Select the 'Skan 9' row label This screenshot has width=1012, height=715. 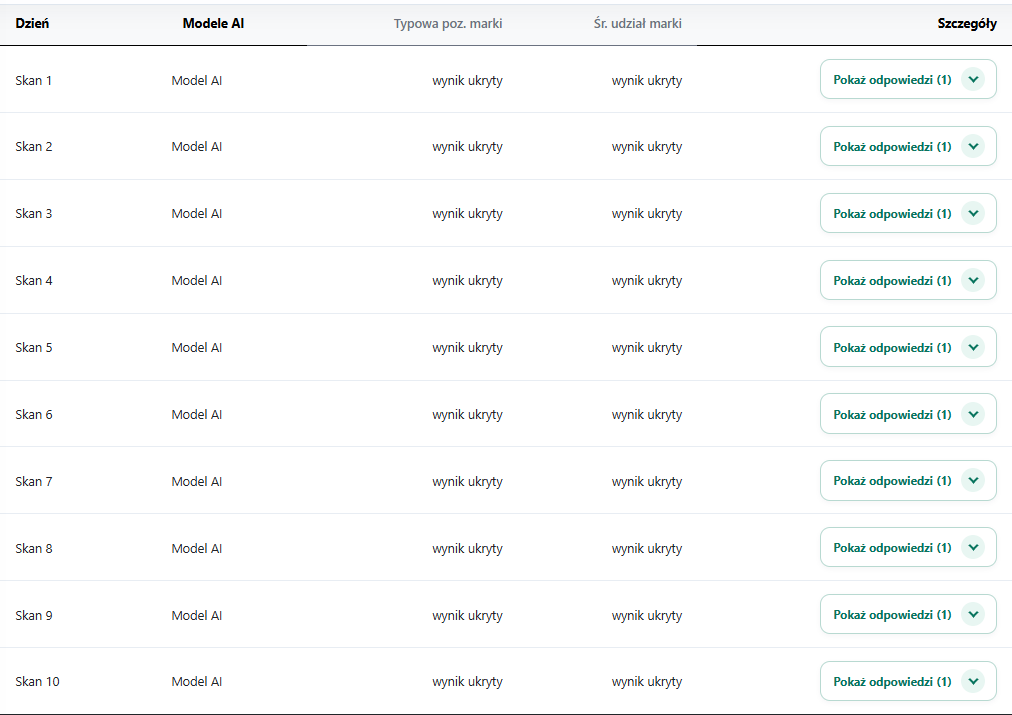(x=34, y=616)
